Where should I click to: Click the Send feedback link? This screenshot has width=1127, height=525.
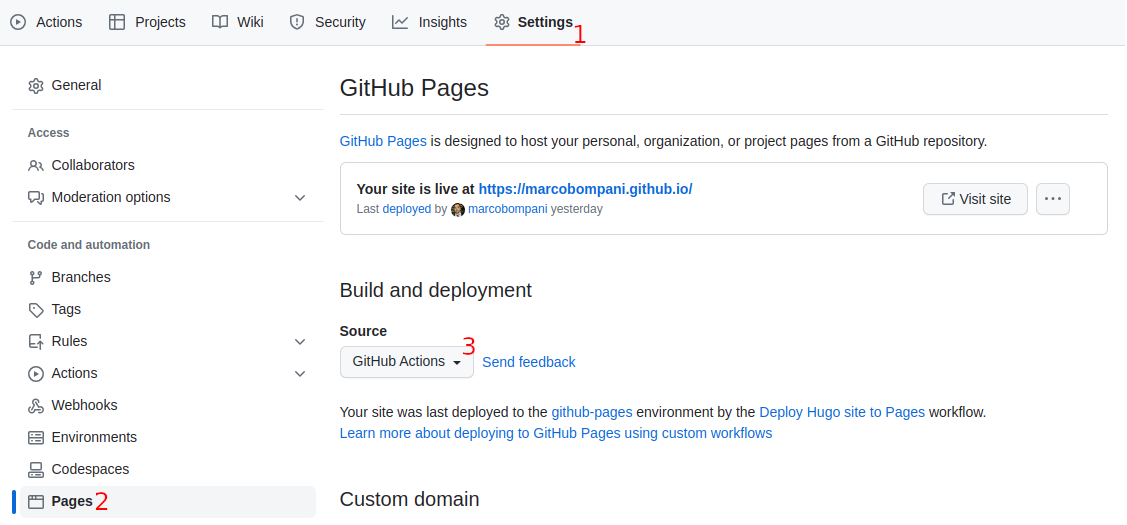[x=529, y=362]
